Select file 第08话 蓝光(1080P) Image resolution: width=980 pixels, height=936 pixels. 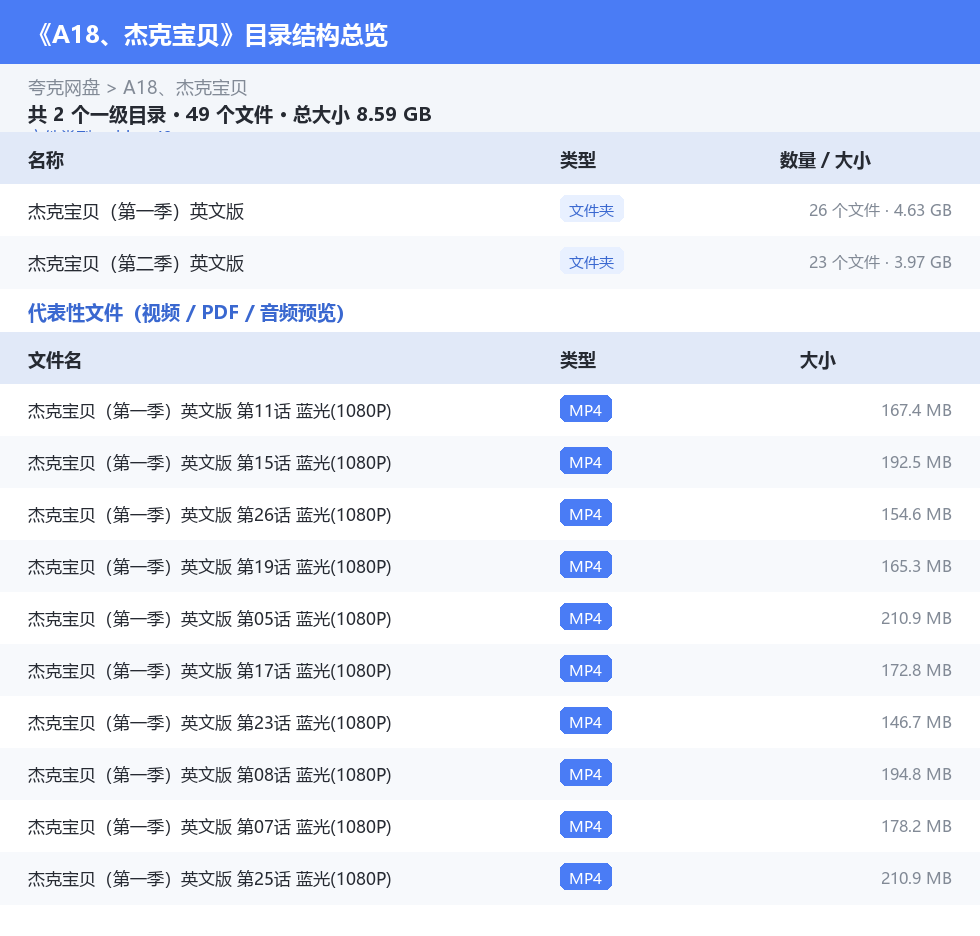click(x=209, y=774)
